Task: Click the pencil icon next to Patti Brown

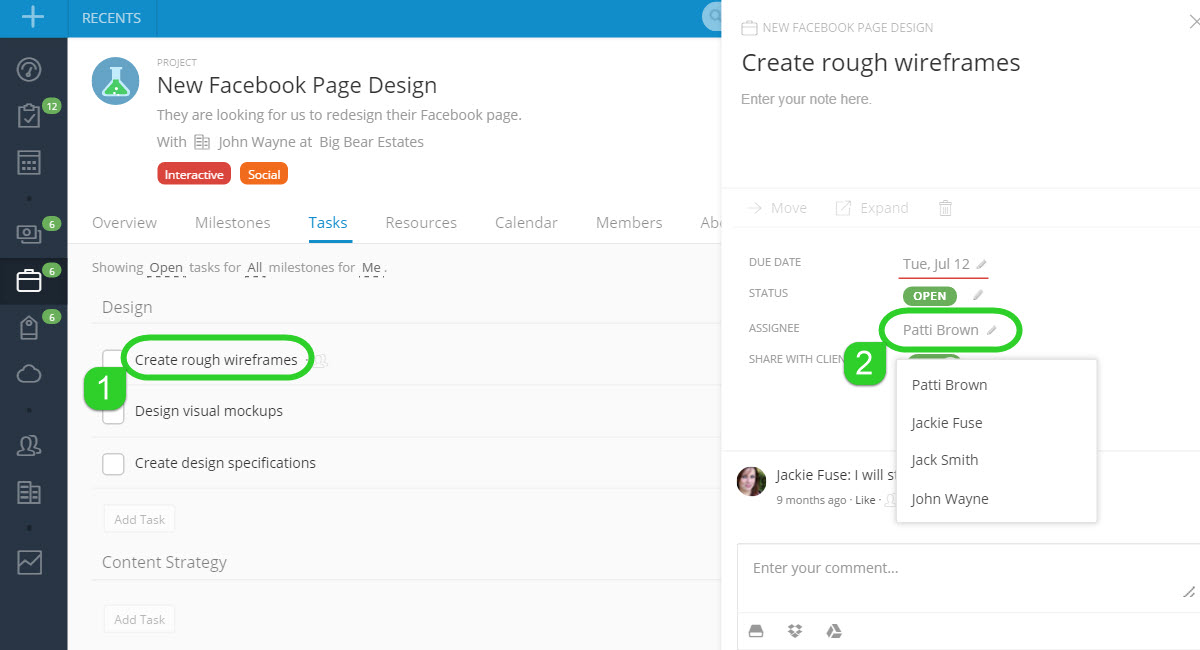Action: point(991,330)
